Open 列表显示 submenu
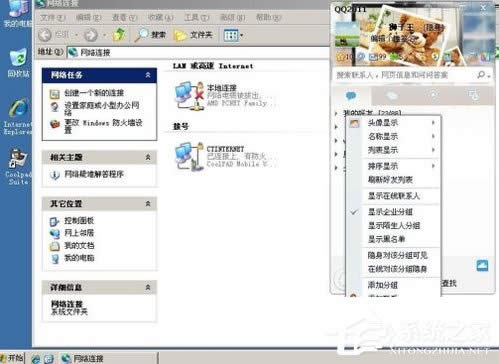The width and height of the screenshot is (499, 364). click(x=401, y=150)
